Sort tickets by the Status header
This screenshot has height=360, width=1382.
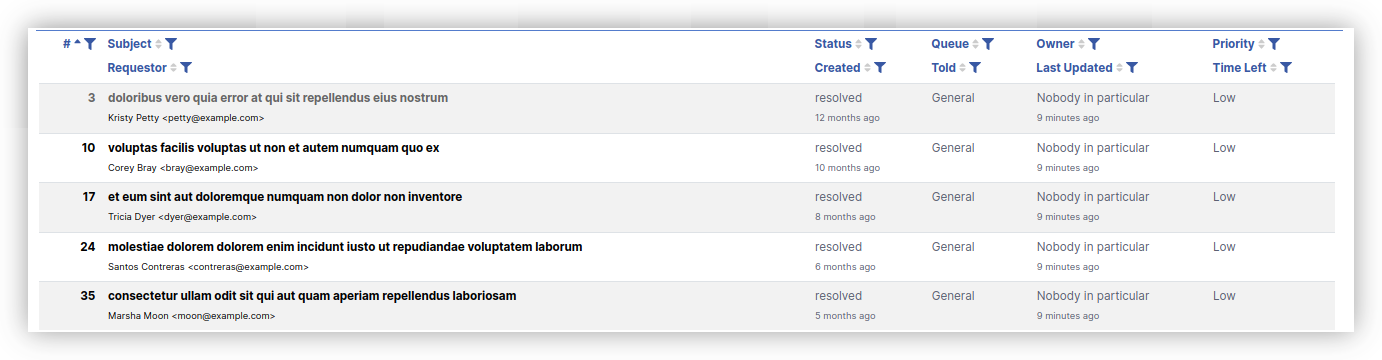(833, 44)
